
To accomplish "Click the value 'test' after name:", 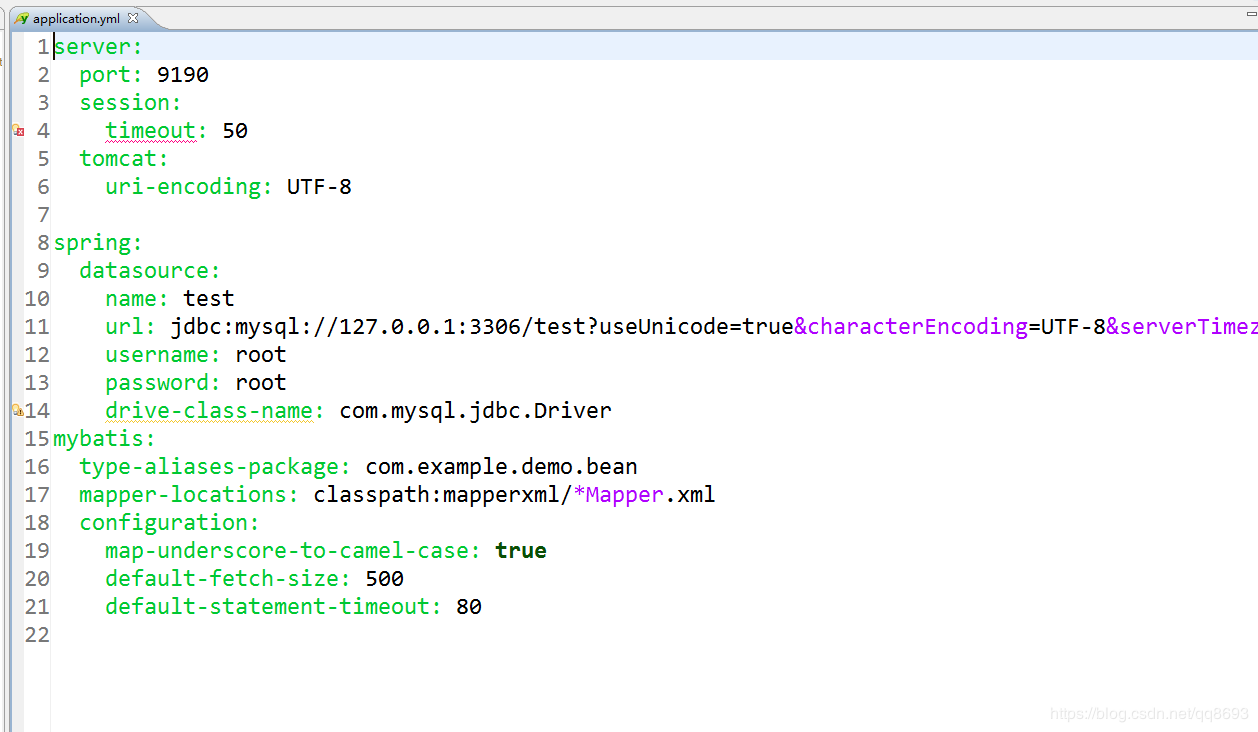I will coord(209,299).
